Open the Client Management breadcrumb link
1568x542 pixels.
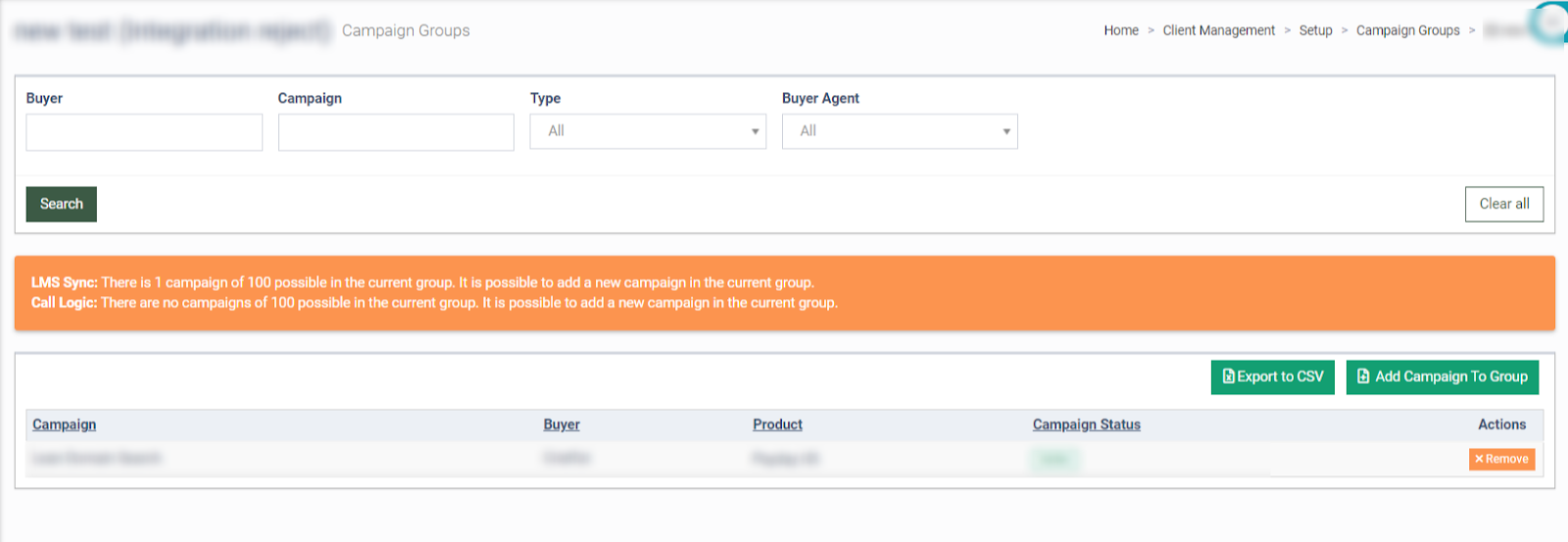[x=1218, y=30]
